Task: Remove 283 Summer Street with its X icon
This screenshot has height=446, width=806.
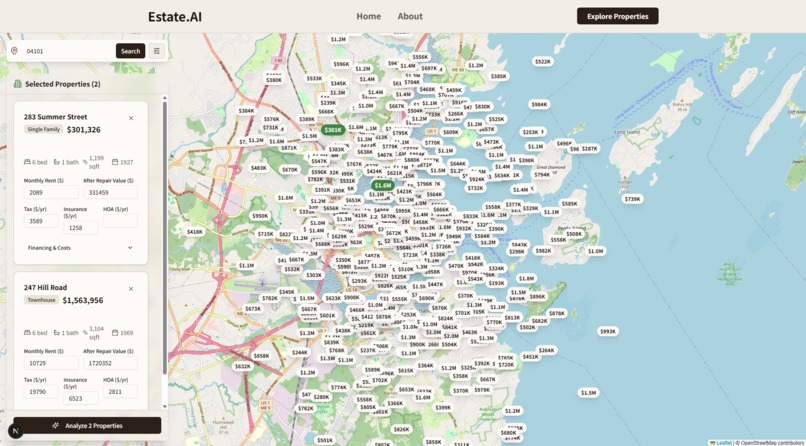Action: coord(131,118)
